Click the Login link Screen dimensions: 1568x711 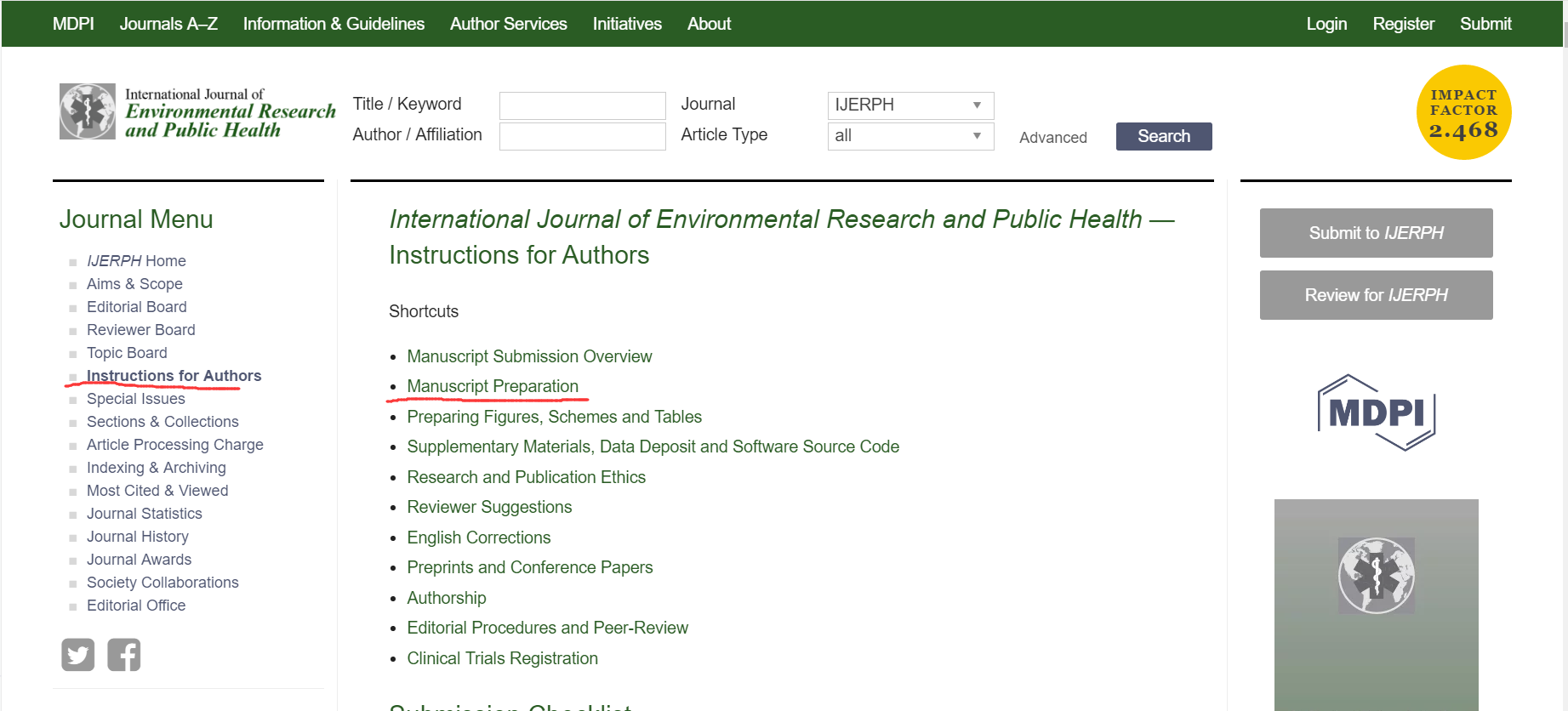pyautogui.click(x=1326, y=24)
